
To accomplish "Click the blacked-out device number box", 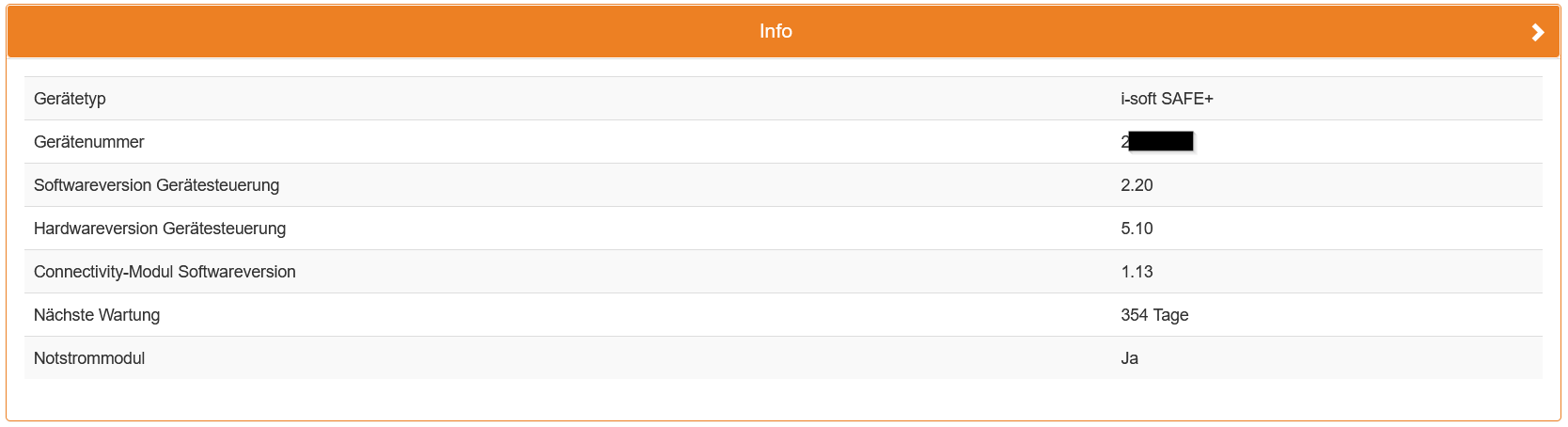I will click(x=1161, y=141).
